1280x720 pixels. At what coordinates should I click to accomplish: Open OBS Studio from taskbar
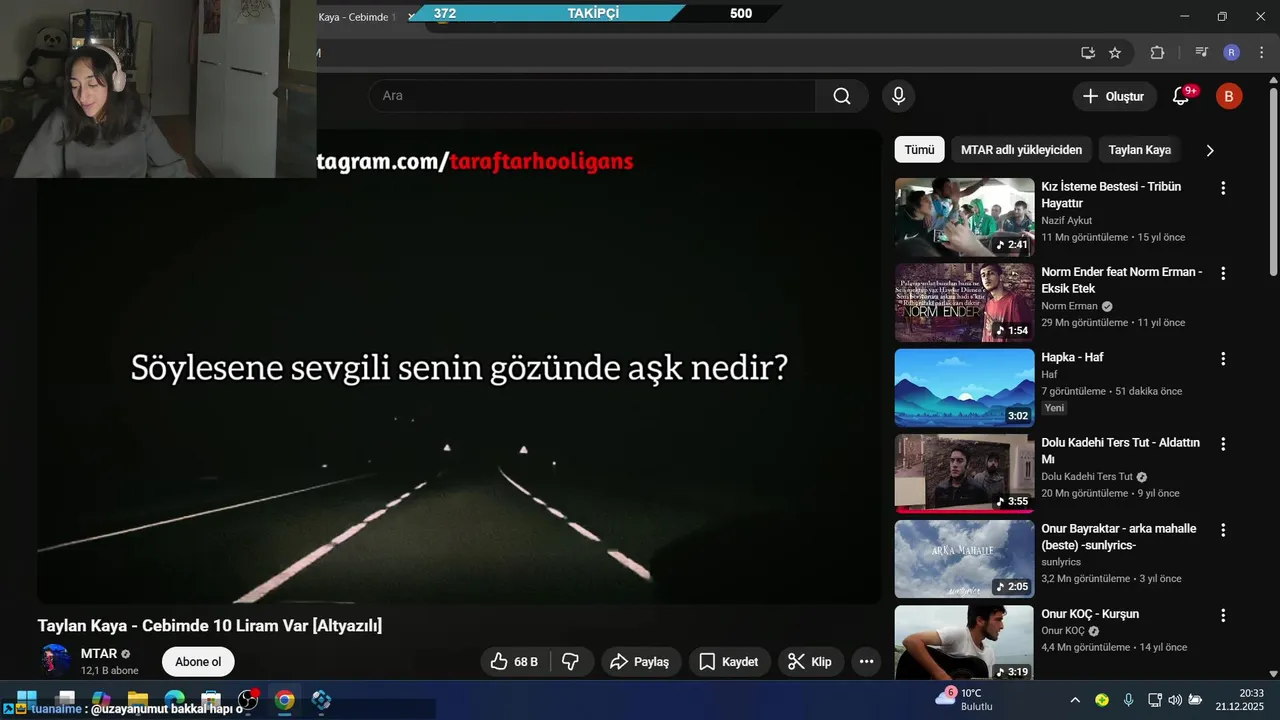coord(248,700)
